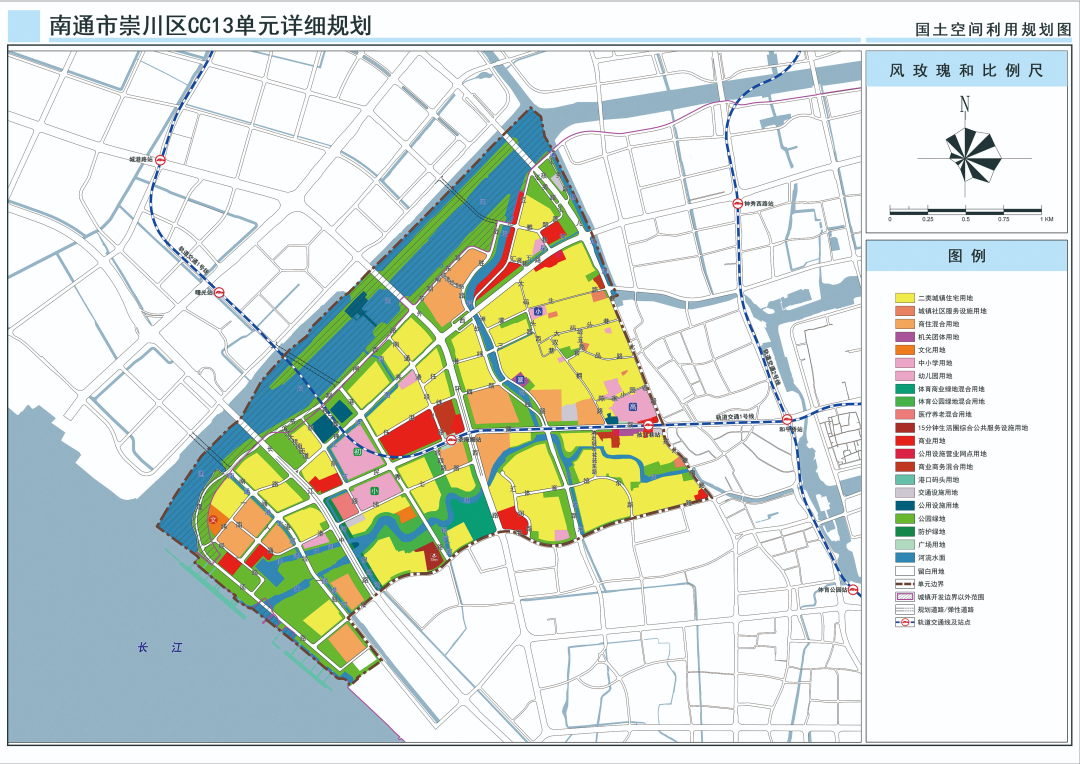This screenshot has height=764, width=1080.
Task: Click the 规划道路/弹性道路 legend symbol
Action: (x=905, y=608)
